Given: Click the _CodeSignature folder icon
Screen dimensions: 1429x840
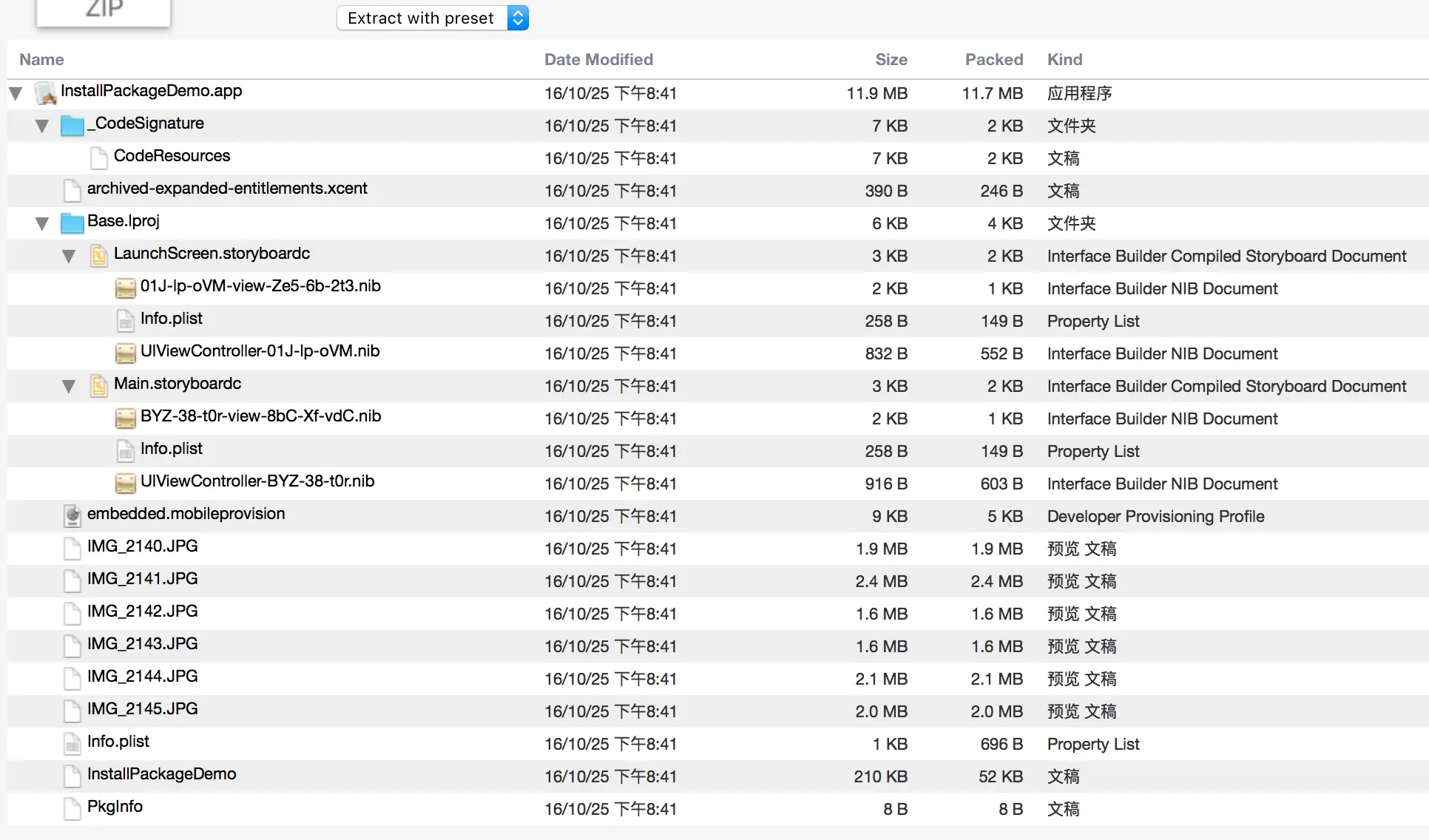Looking at the screenshot, I should coord(72,125).
